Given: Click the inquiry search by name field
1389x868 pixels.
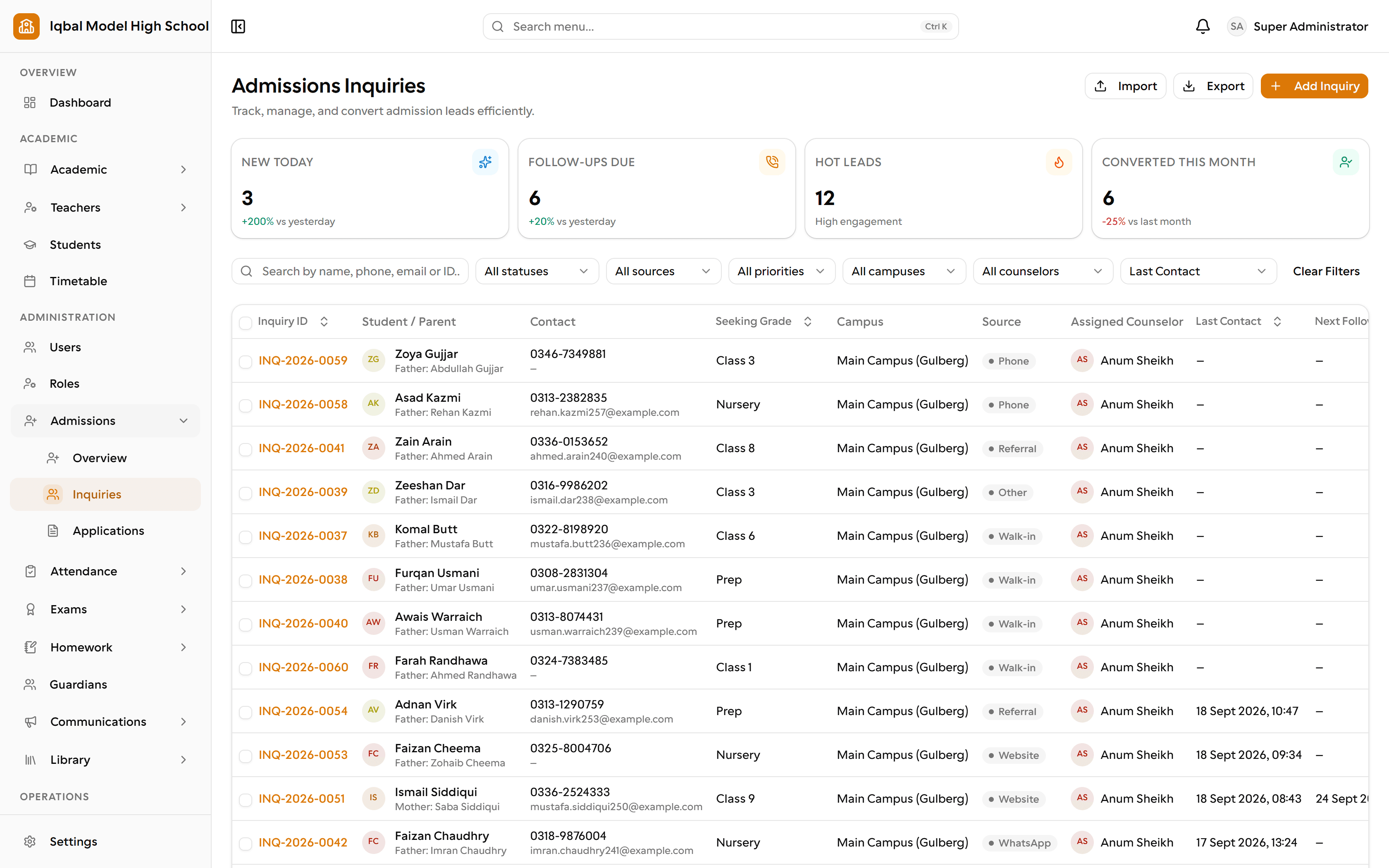Looking at the screenshot, I should coord(350,271).
